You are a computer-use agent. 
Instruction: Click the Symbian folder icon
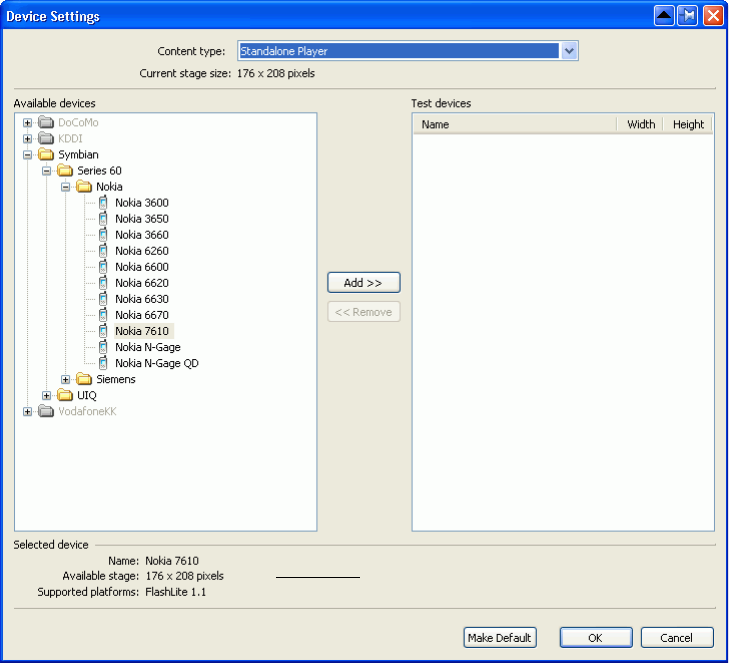(46, 155)
